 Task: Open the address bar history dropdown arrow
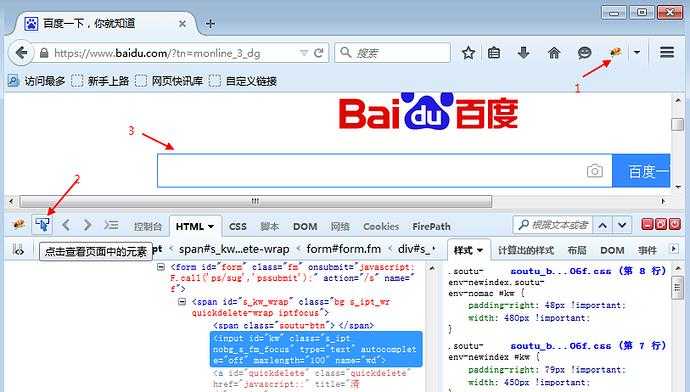(304, 53)
